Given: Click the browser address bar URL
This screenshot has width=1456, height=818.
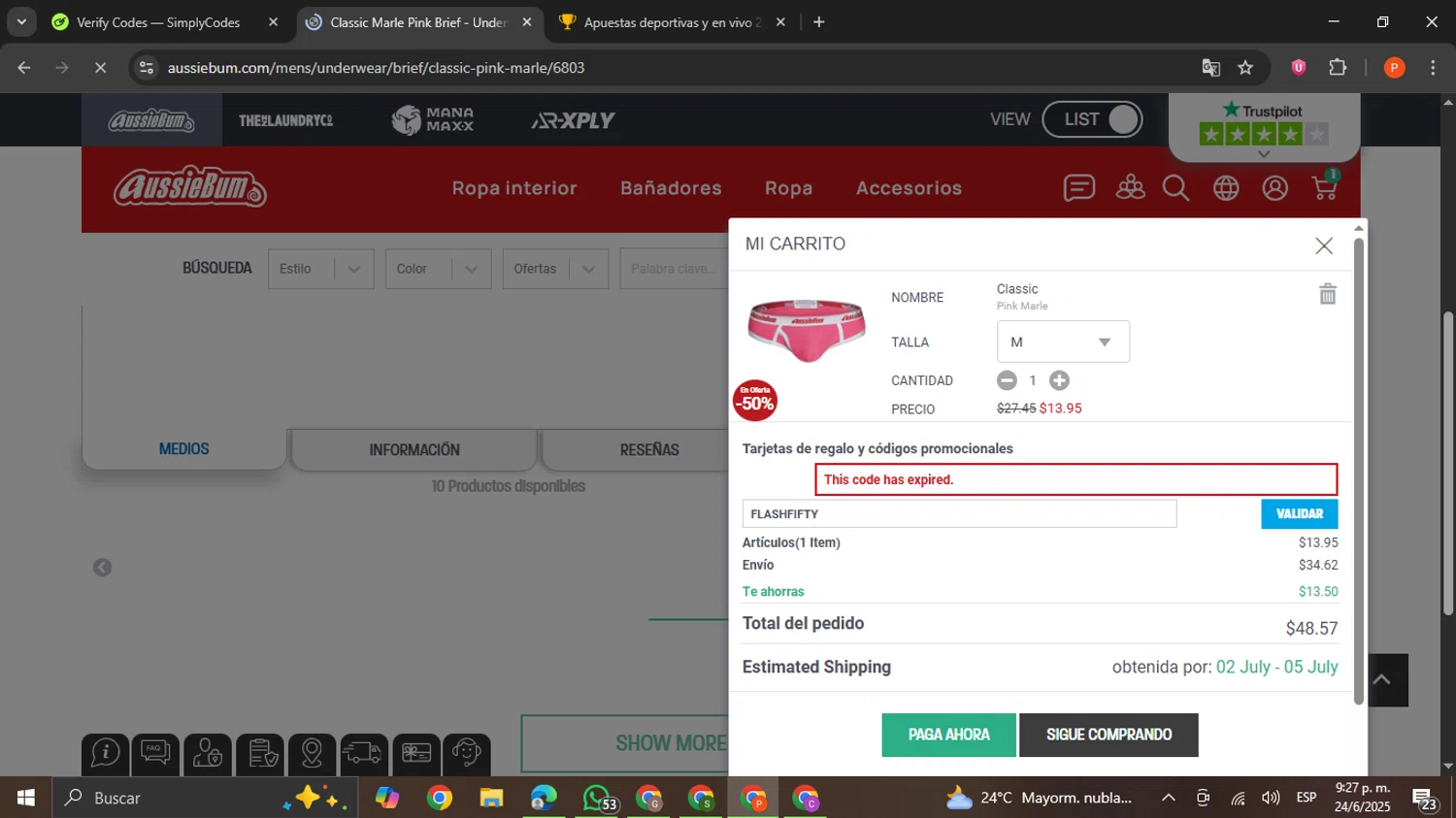Looking at the screenshot, I should [376, 68].
